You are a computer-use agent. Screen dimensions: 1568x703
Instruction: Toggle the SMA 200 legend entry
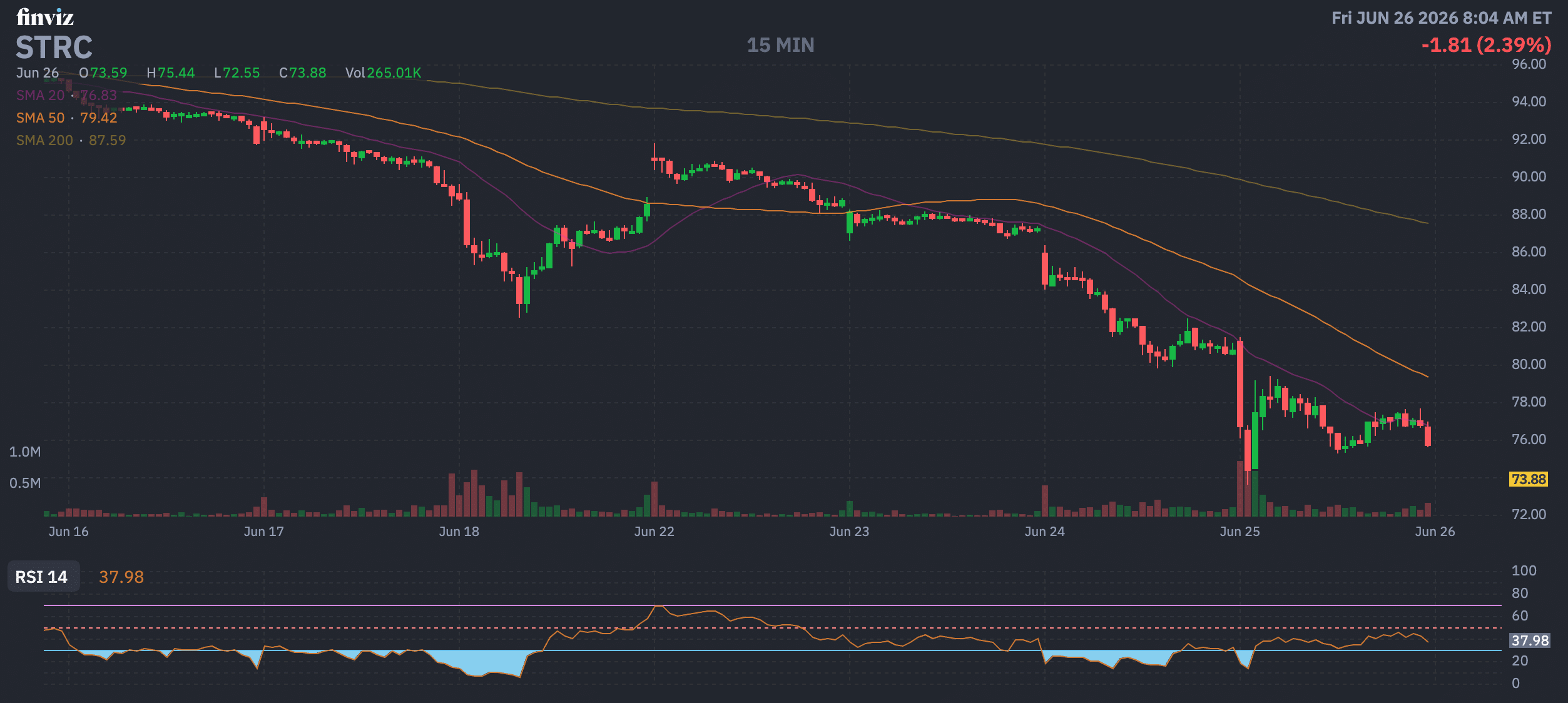[71, 140]
